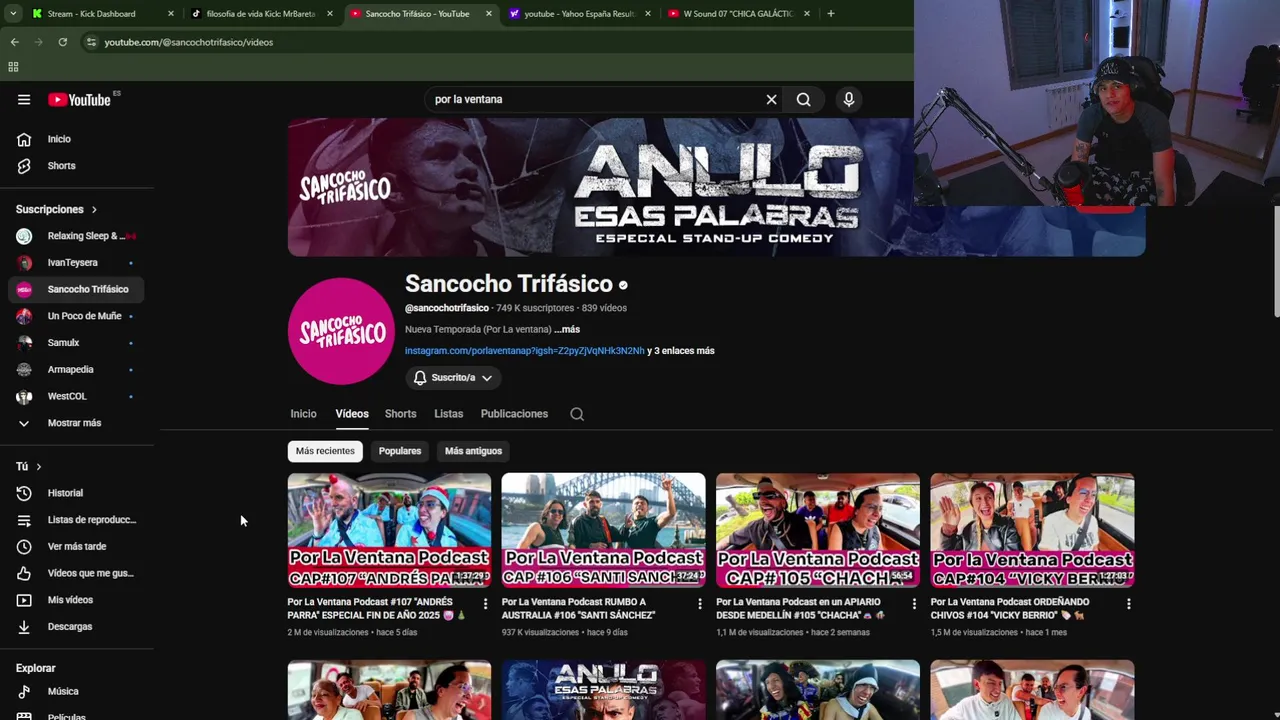Filter videos by Más recientes
Viewport: 1280px width, 720px height.
[325, 451]
